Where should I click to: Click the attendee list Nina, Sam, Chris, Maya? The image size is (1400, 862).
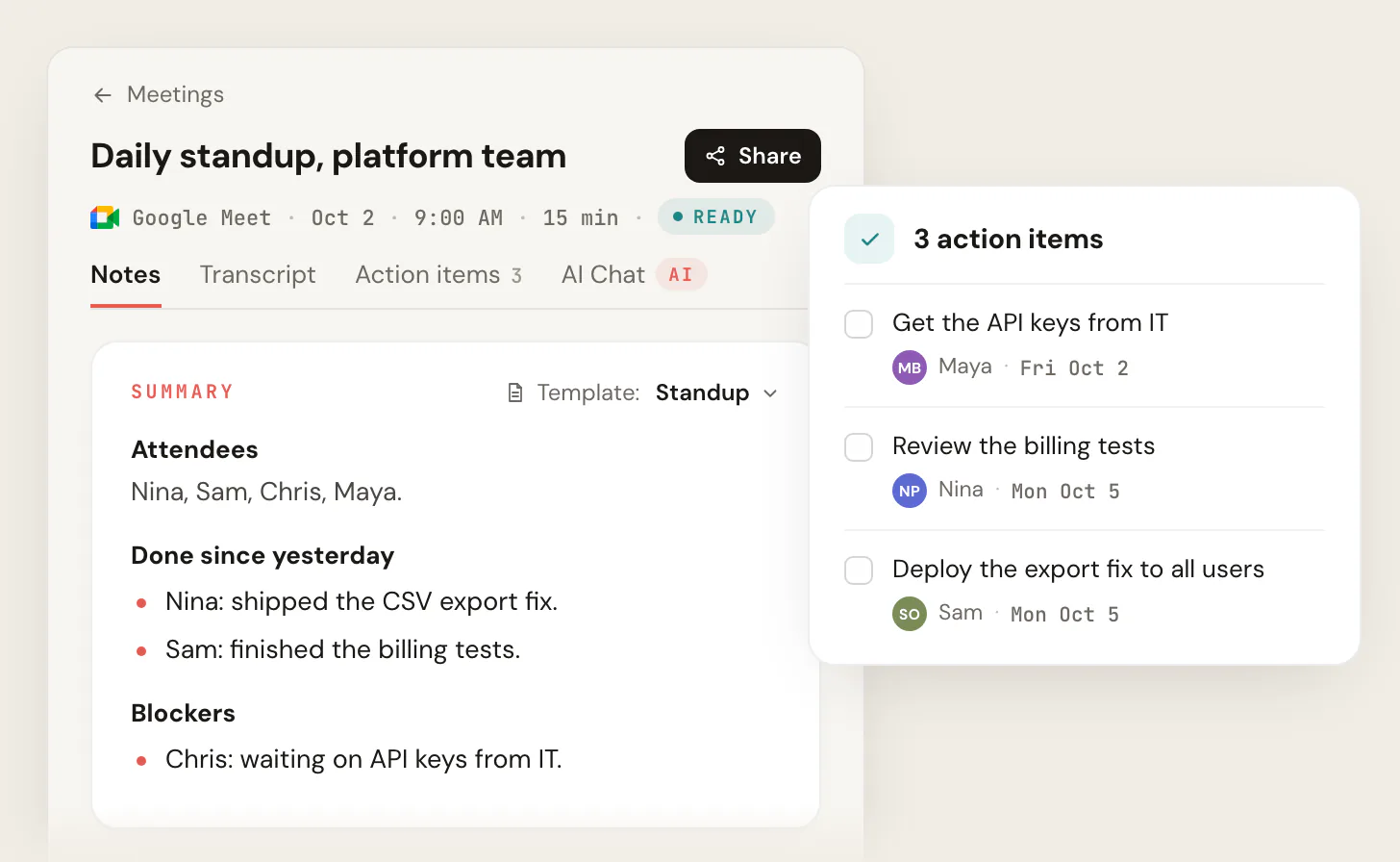266,492
